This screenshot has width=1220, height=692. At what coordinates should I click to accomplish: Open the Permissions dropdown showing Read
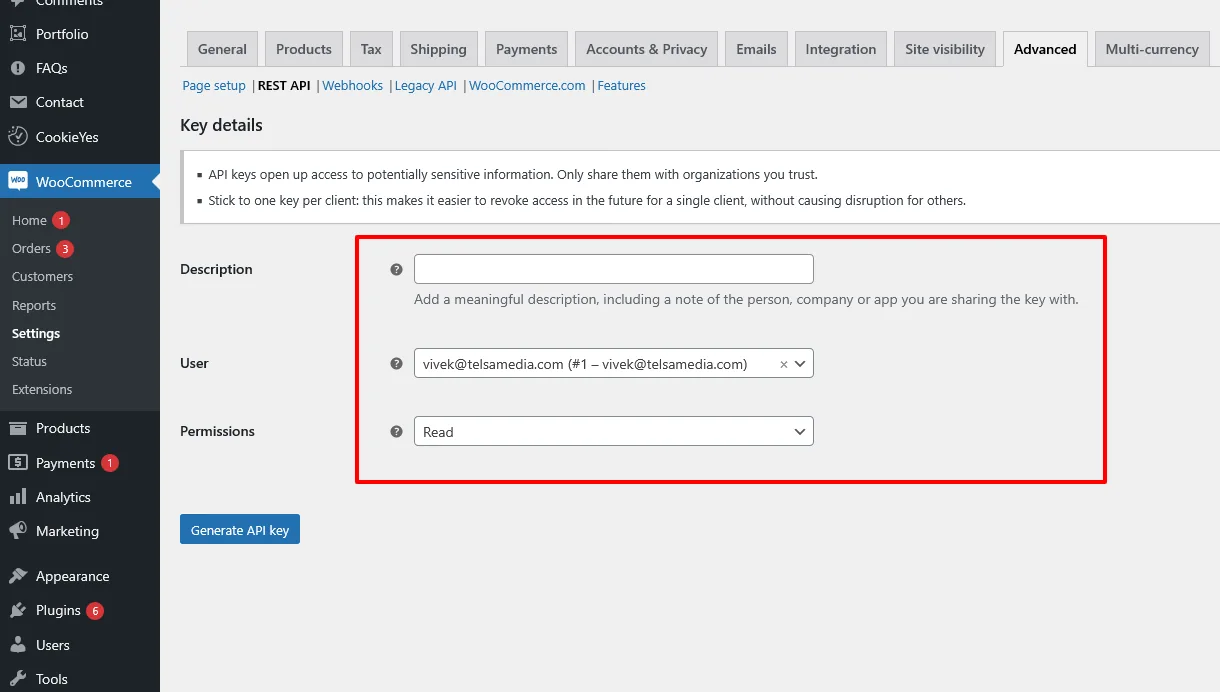[614, 431]
